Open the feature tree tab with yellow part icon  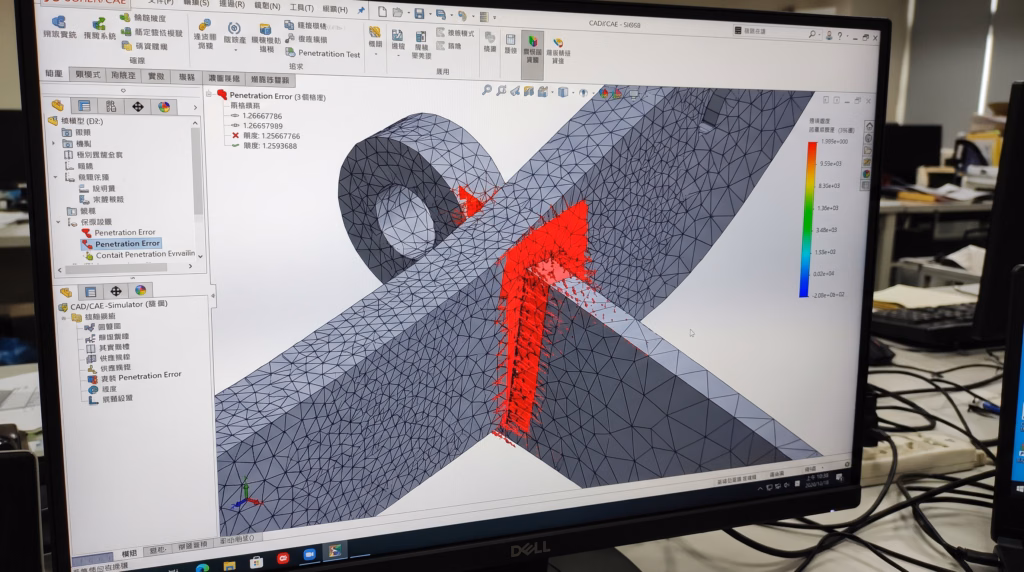click(58, 105)
